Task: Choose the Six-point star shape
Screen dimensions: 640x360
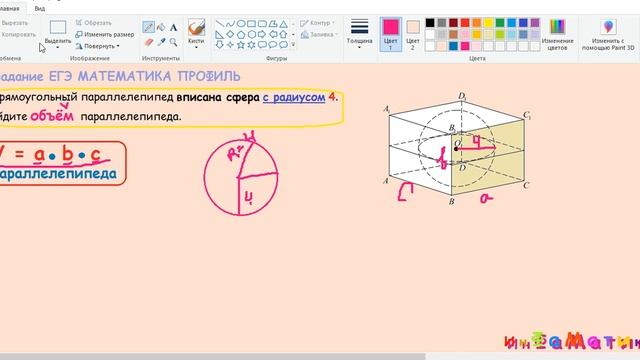Action: [251, 44]
